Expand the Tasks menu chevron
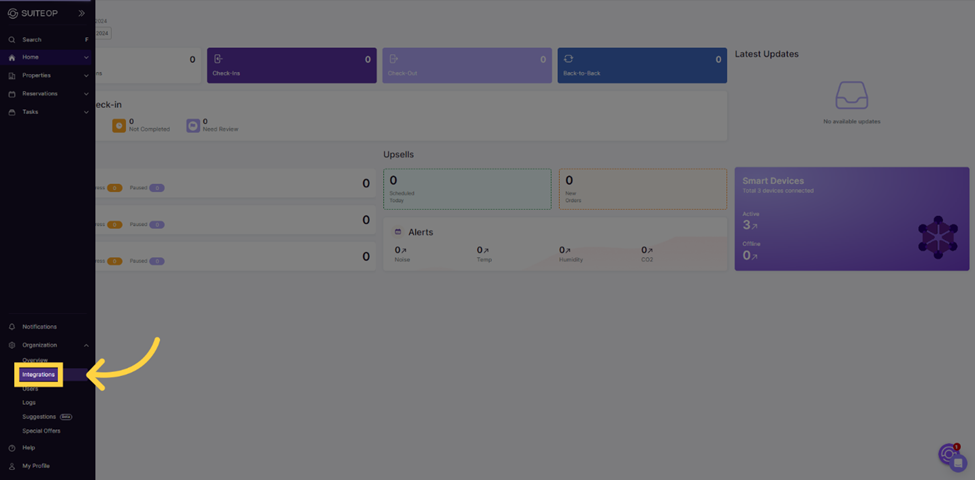Screen dimensions: 975x480 [x=86, y=112]
